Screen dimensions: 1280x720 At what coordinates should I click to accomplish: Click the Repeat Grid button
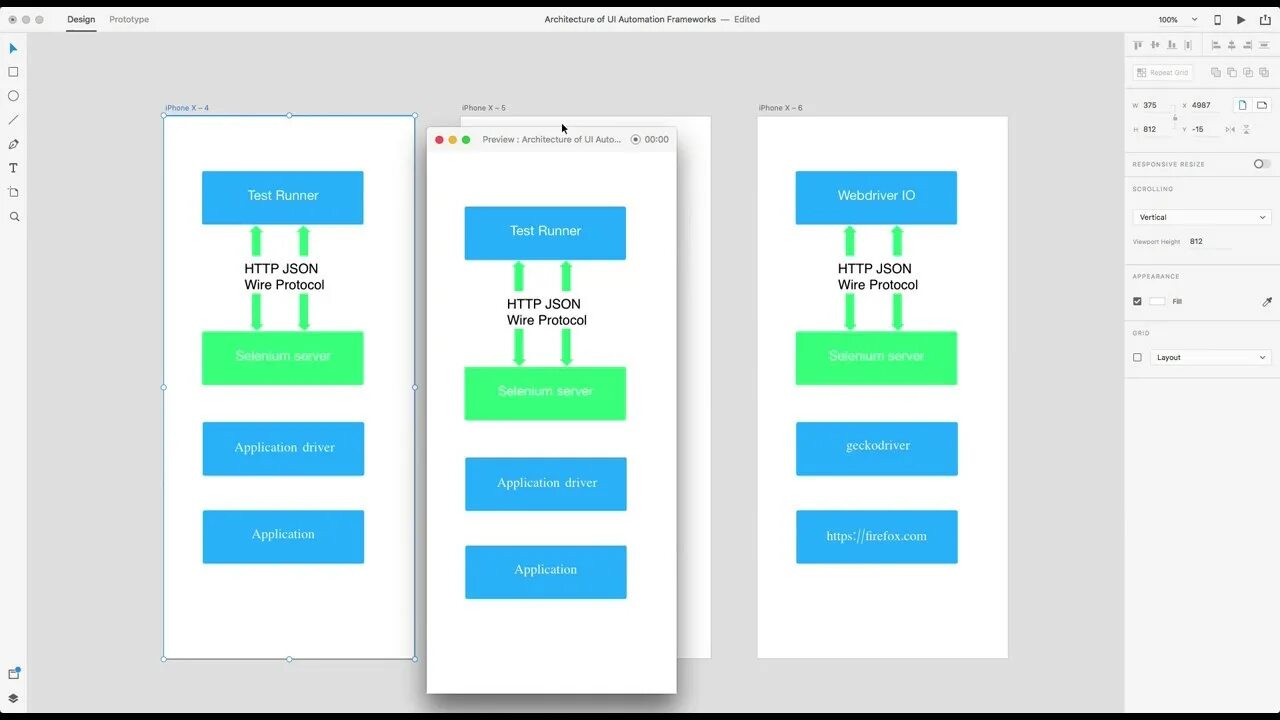pos(1163,72)
